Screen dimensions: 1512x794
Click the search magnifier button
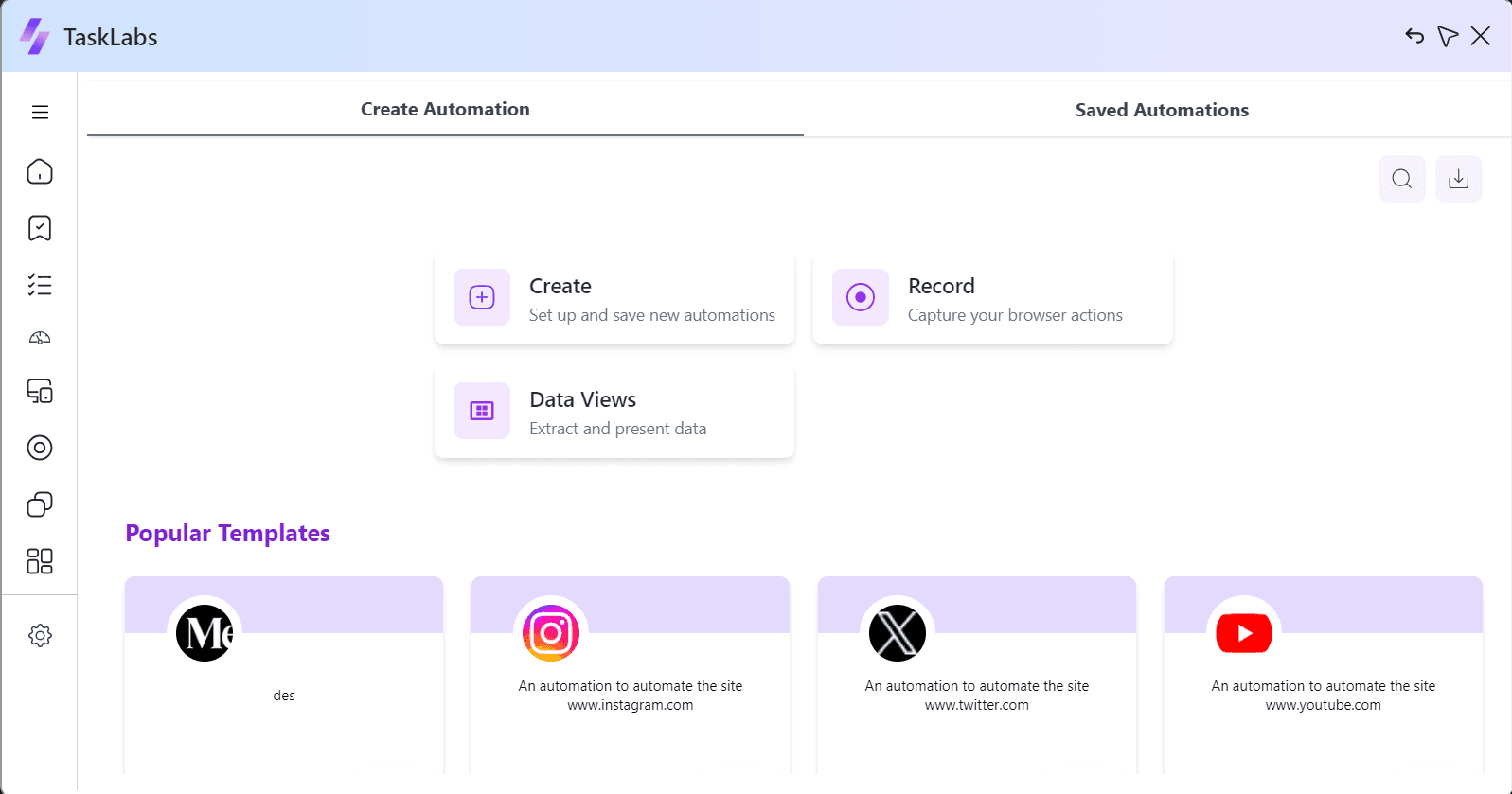(x=1402, y=179)
